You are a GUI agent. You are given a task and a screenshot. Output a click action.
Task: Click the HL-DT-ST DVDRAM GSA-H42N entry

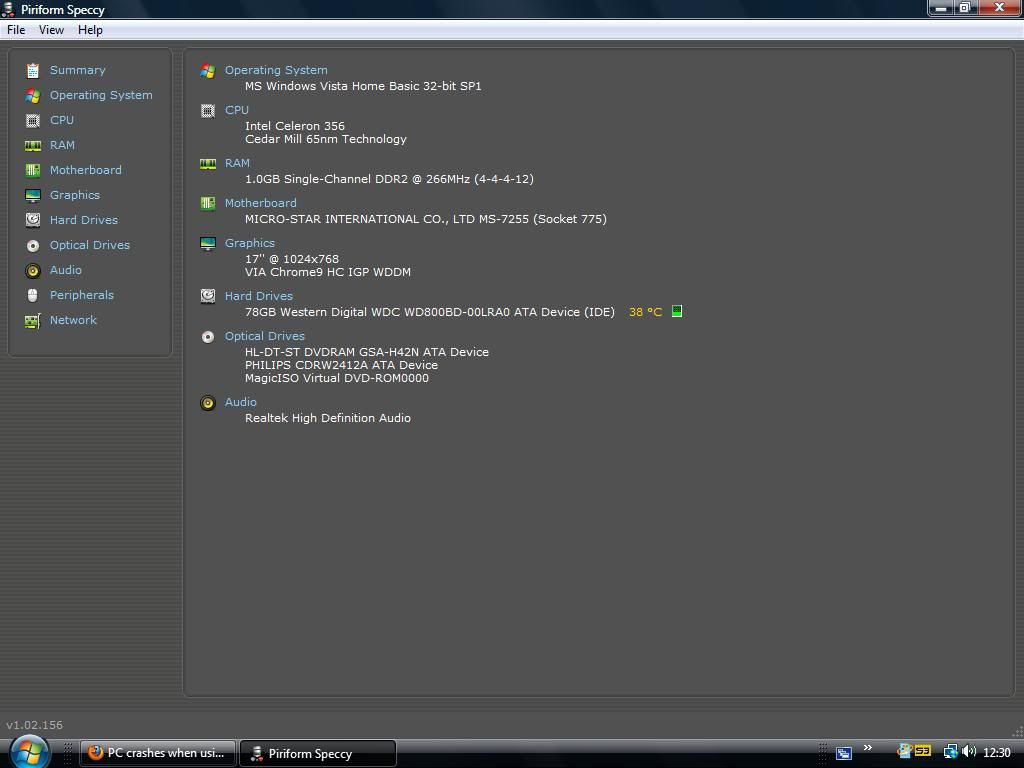click(367, 352)
